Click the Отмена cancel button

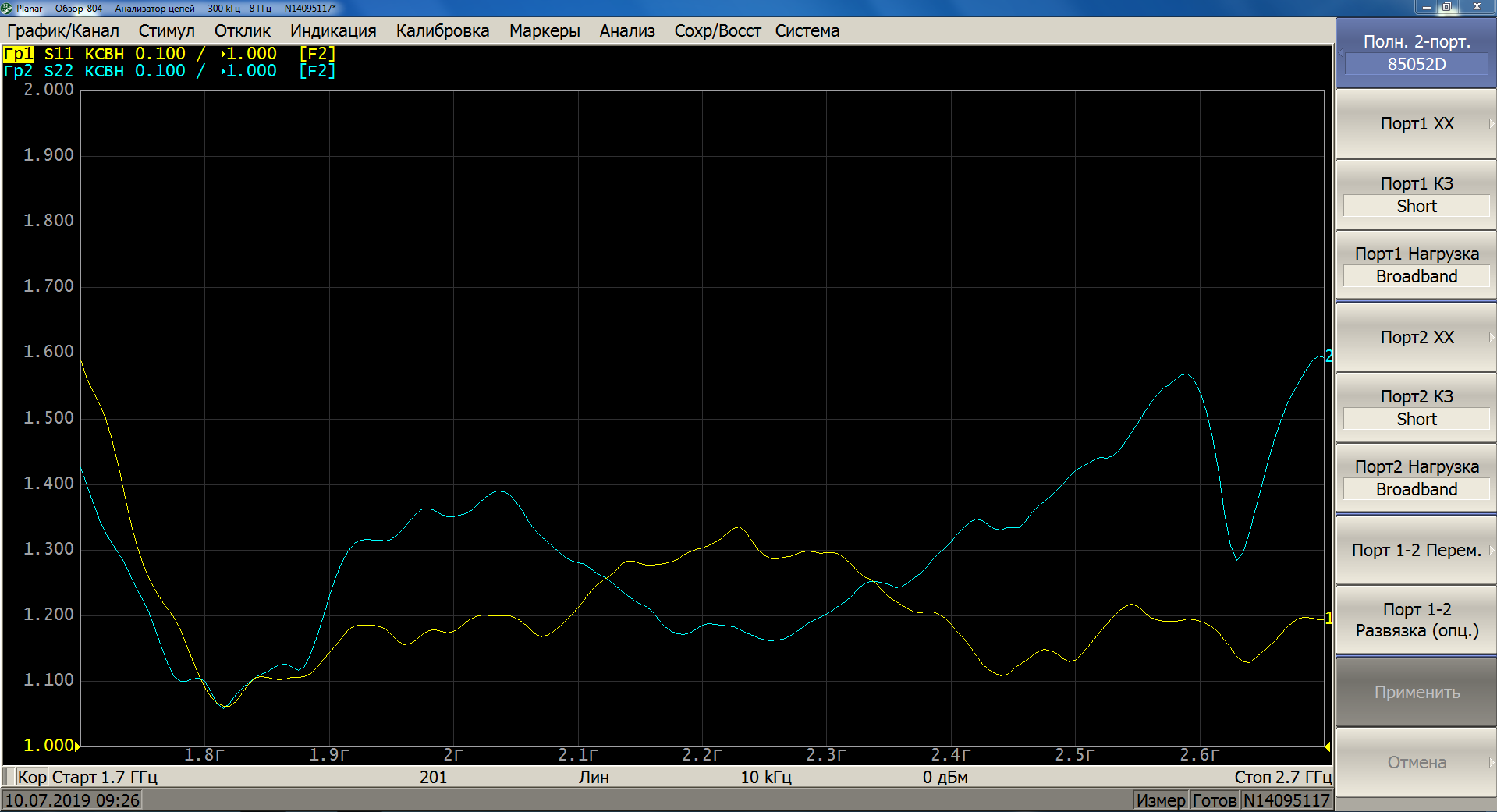tap(1416, 762)
